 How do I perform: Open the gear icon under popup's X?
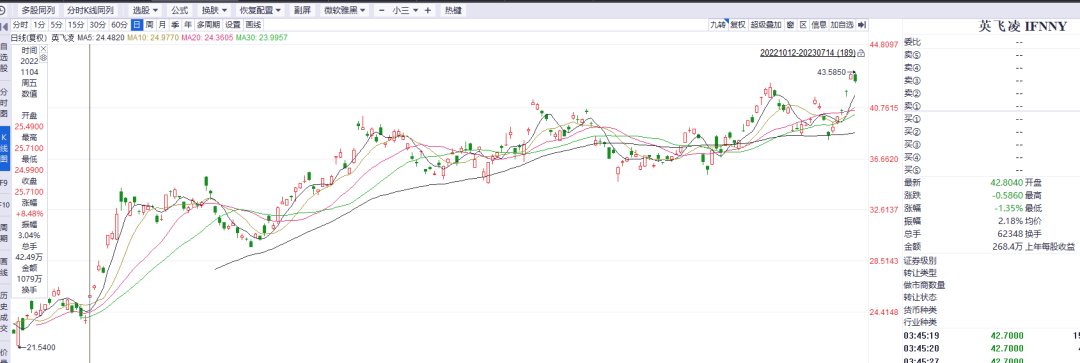[43, 59]
